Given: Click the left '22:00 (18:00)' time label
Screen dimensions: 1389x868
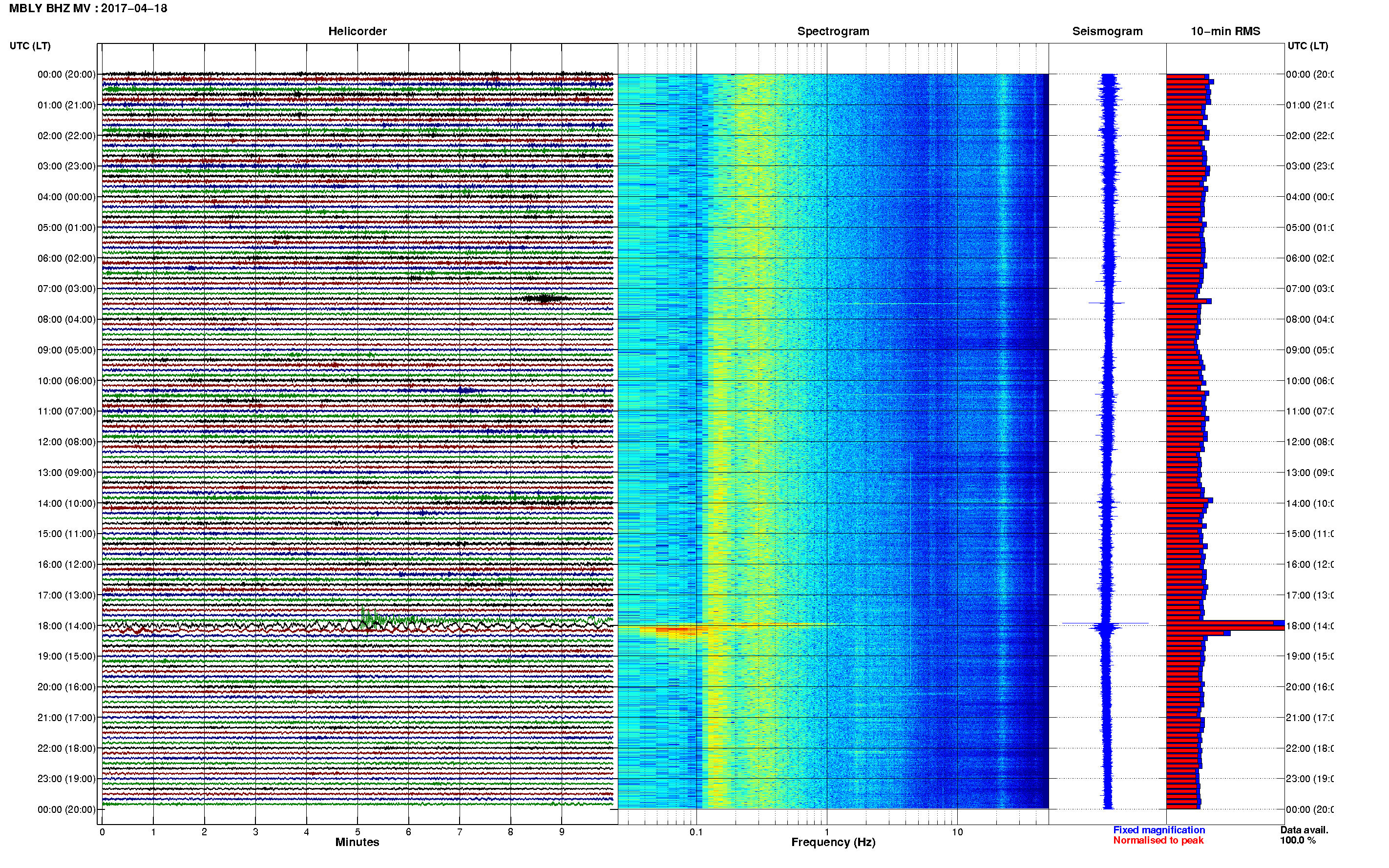Looking at the screenshot, I should tap(66, 748).
